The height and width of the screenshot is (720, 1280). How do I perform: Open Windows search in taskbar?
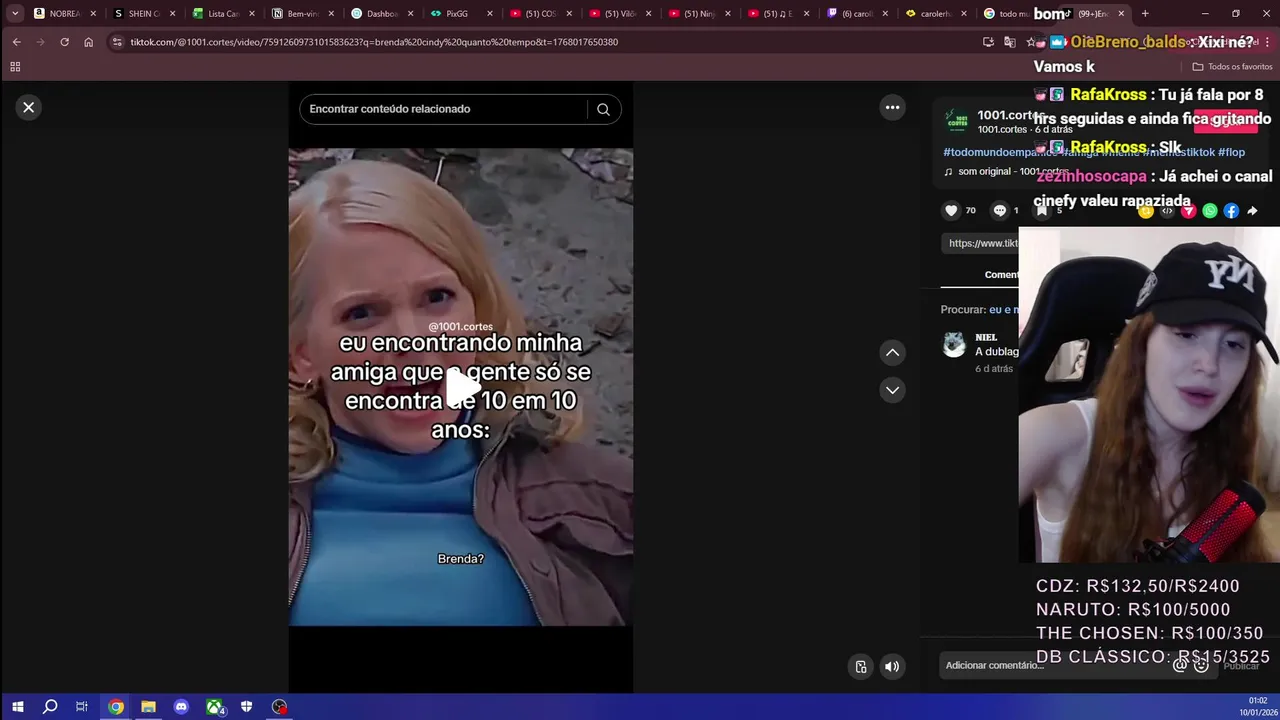click(x=50, y=707)
